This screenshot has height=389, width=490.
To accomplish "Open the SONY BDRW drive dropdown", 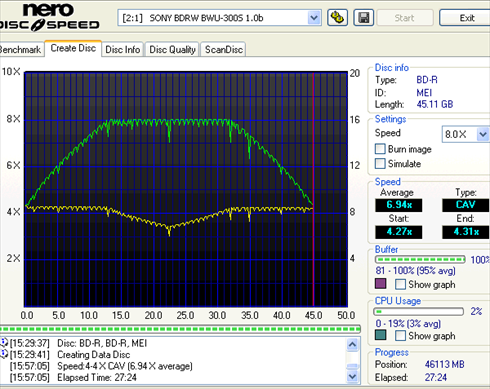I will click(x=313, y=18).
